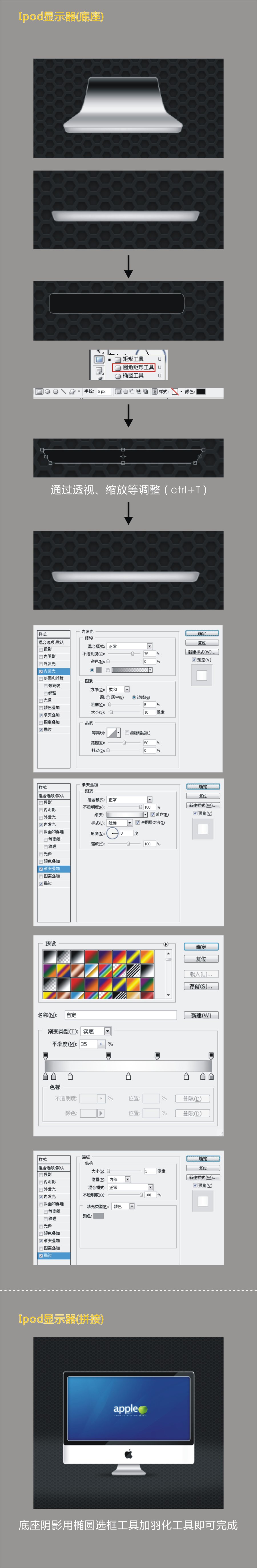
Task: Click 确定 button in the Inner Glow dialog
Action: click(202, 634)
